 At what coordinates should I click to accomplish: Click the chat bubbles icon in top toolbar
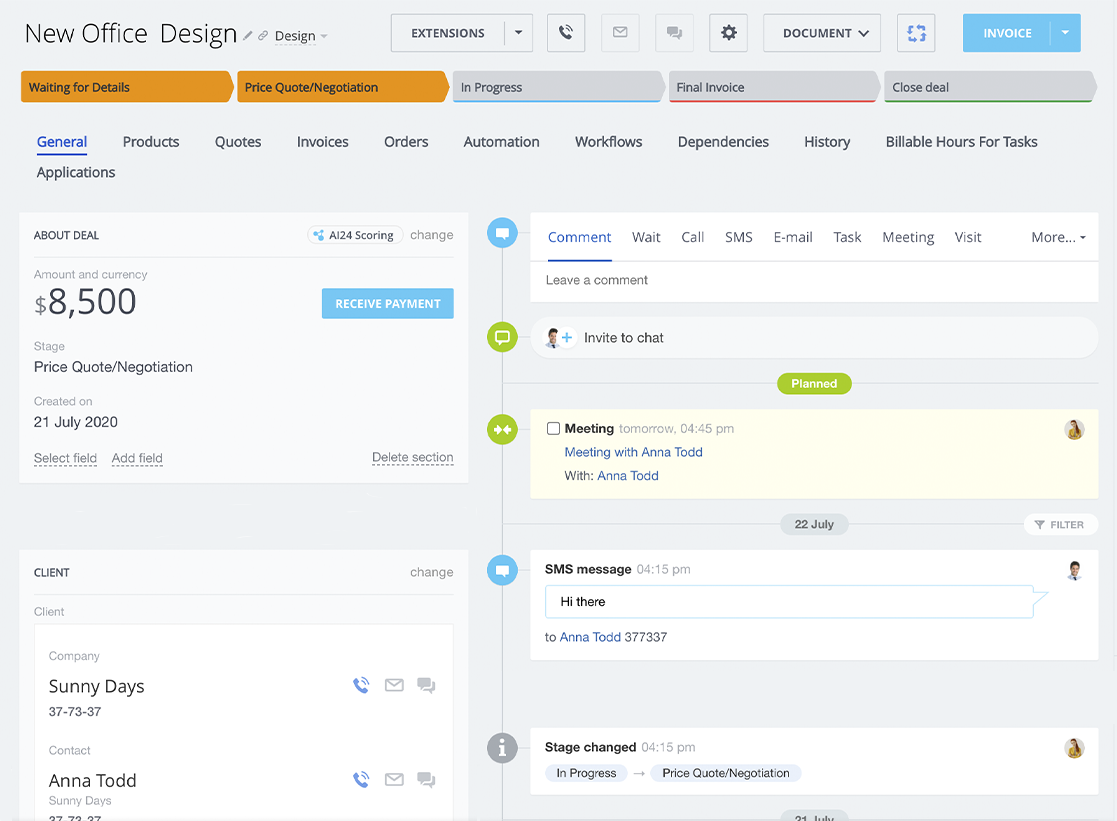[674, 33]
